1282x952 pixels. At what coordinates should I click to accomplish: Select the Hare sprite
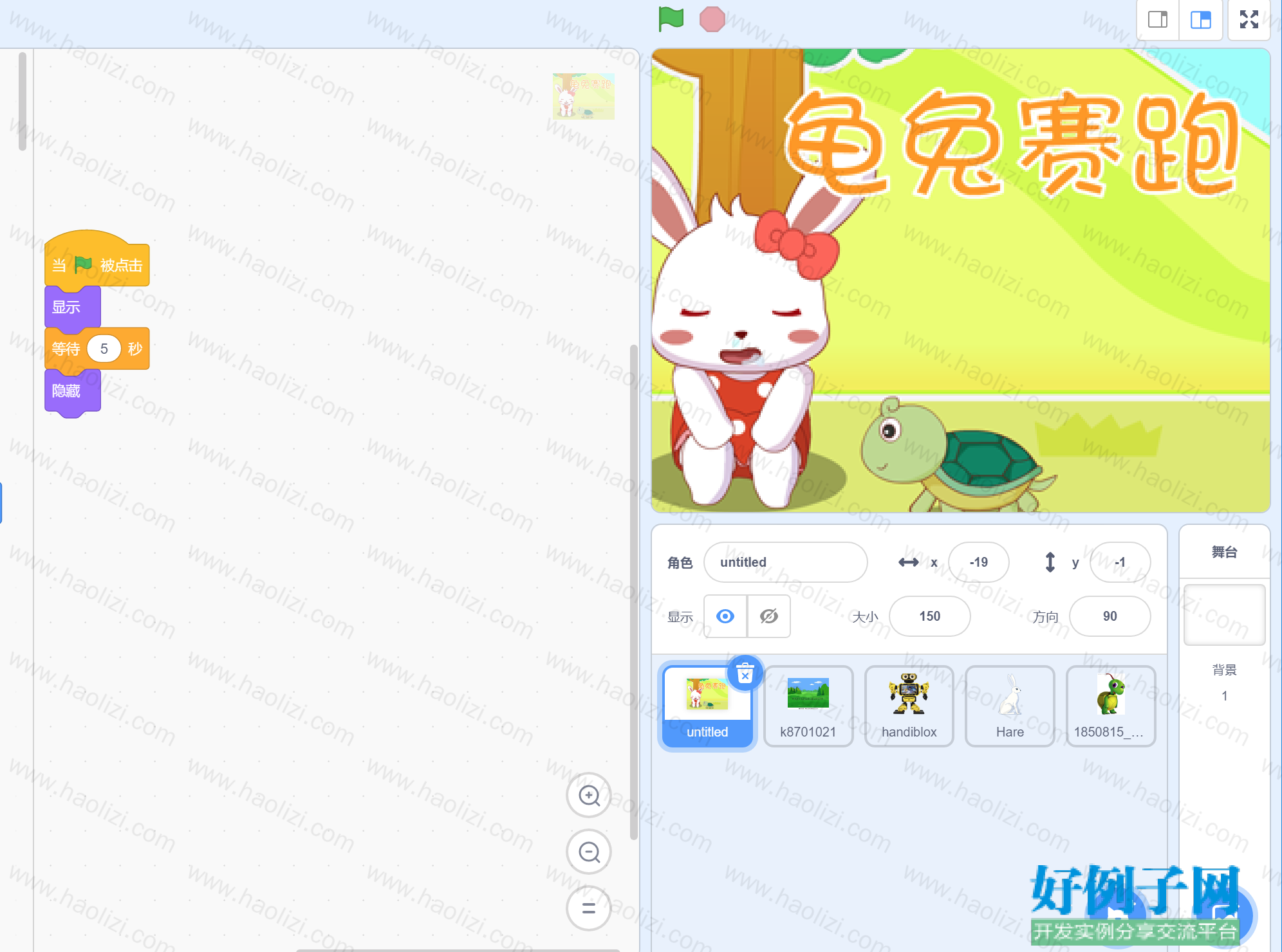1010,706
